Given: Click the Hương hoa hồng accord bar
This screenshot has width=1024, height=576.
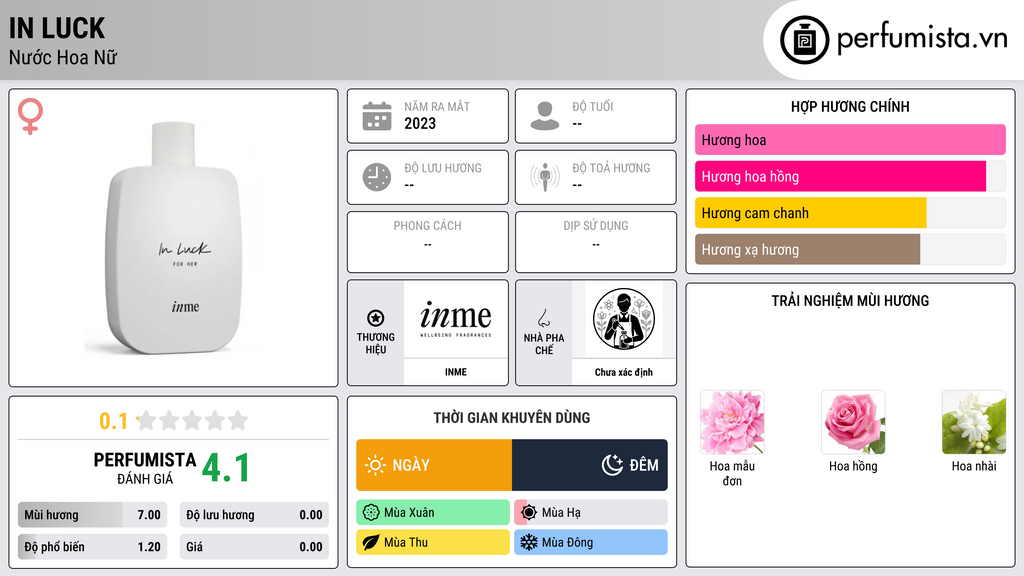Looking at the screenshot, I should [x=850, y=176].
